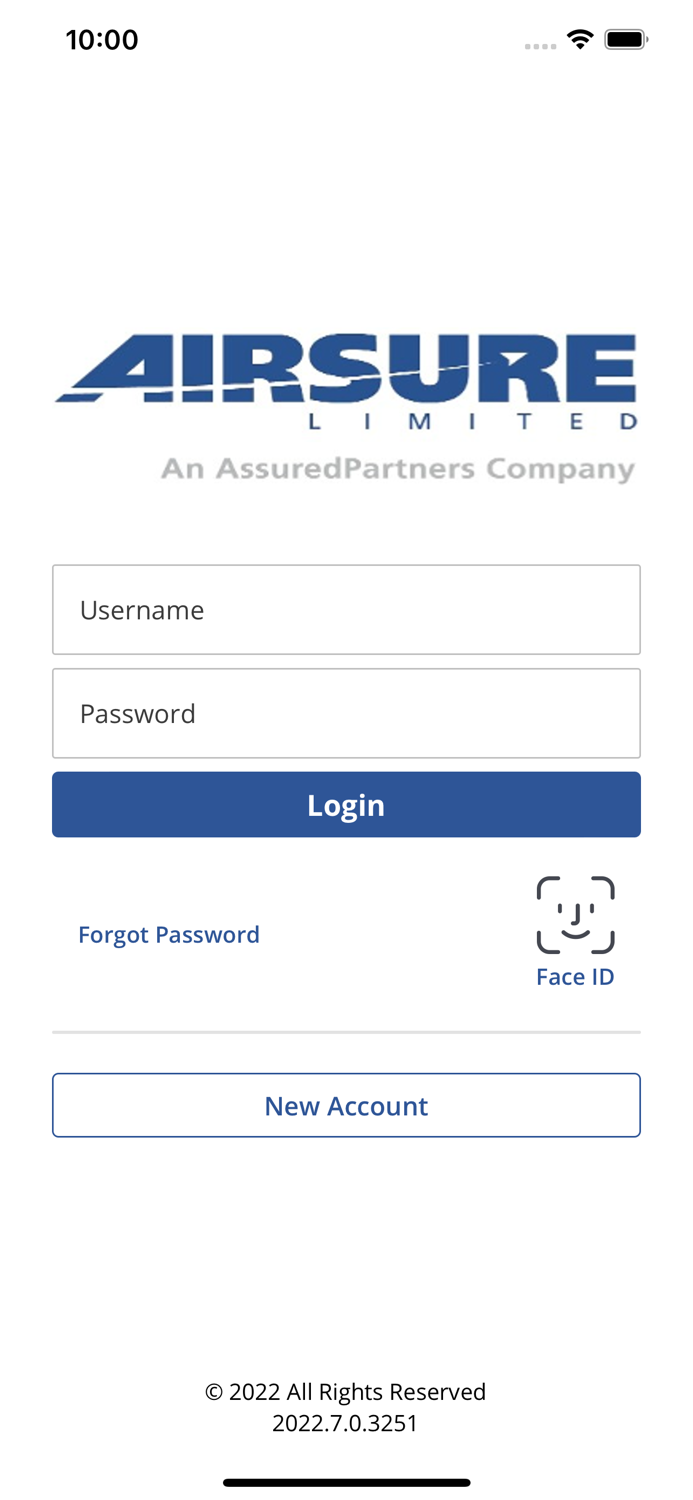Tap the home indicator bar at bottom
The image size is (693, 1500).
coord(347,1482)
